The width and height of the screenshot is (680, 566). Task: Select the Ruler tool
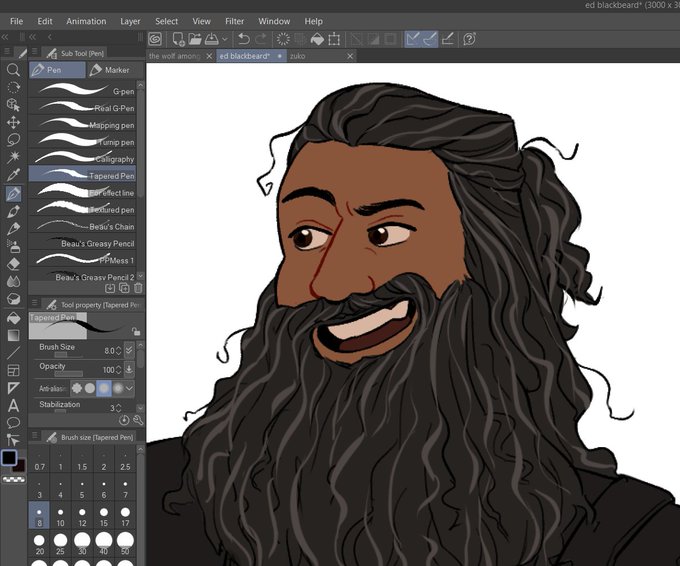13,388
